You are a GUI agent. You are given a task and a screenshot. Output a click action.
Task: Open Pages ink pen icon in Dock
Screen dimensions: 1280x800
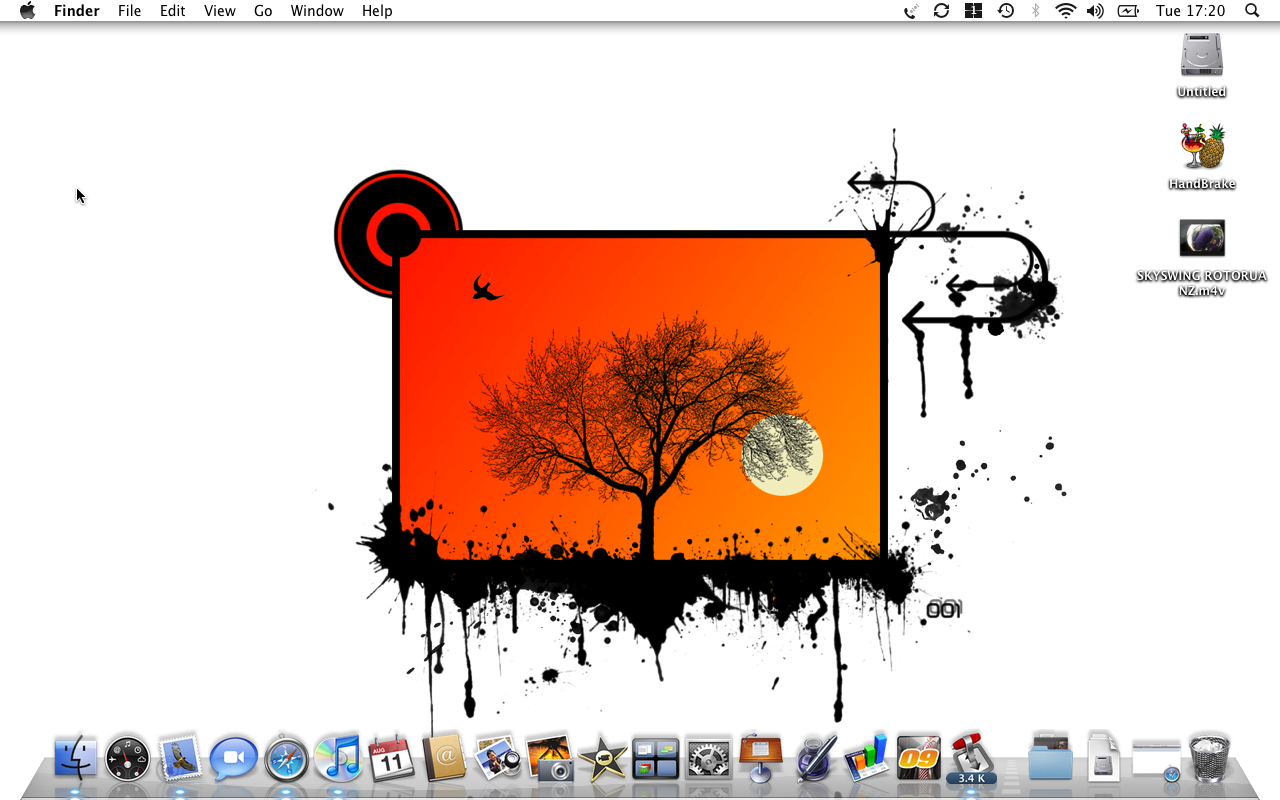pos(814,758)
